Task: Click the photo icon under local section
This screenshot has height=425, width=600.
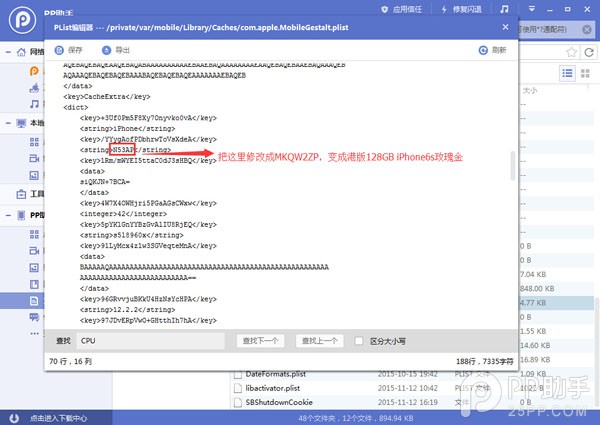Action: point(34,175)
